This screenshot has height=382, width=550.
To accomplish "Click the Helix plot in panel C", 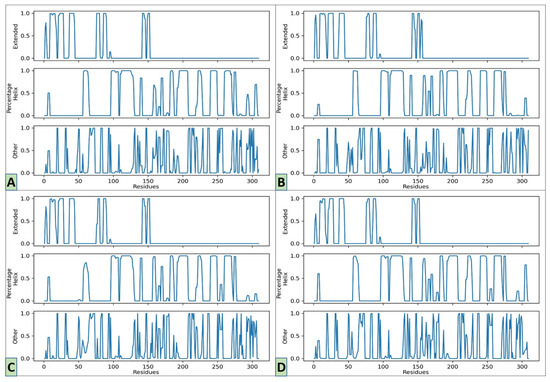I will point(151,278).
